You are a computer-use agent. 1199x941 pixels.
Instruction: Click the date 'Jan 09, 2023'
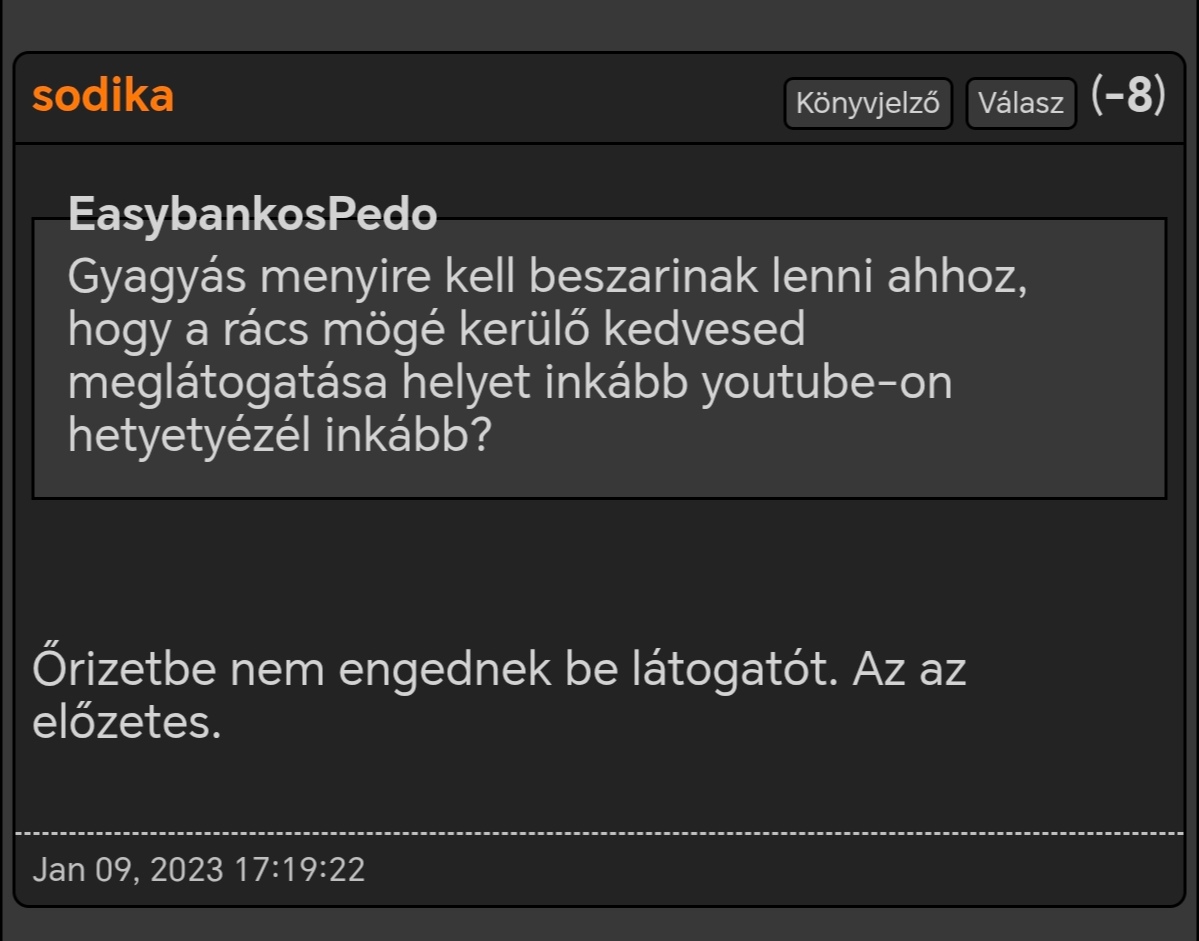[127, 869]
